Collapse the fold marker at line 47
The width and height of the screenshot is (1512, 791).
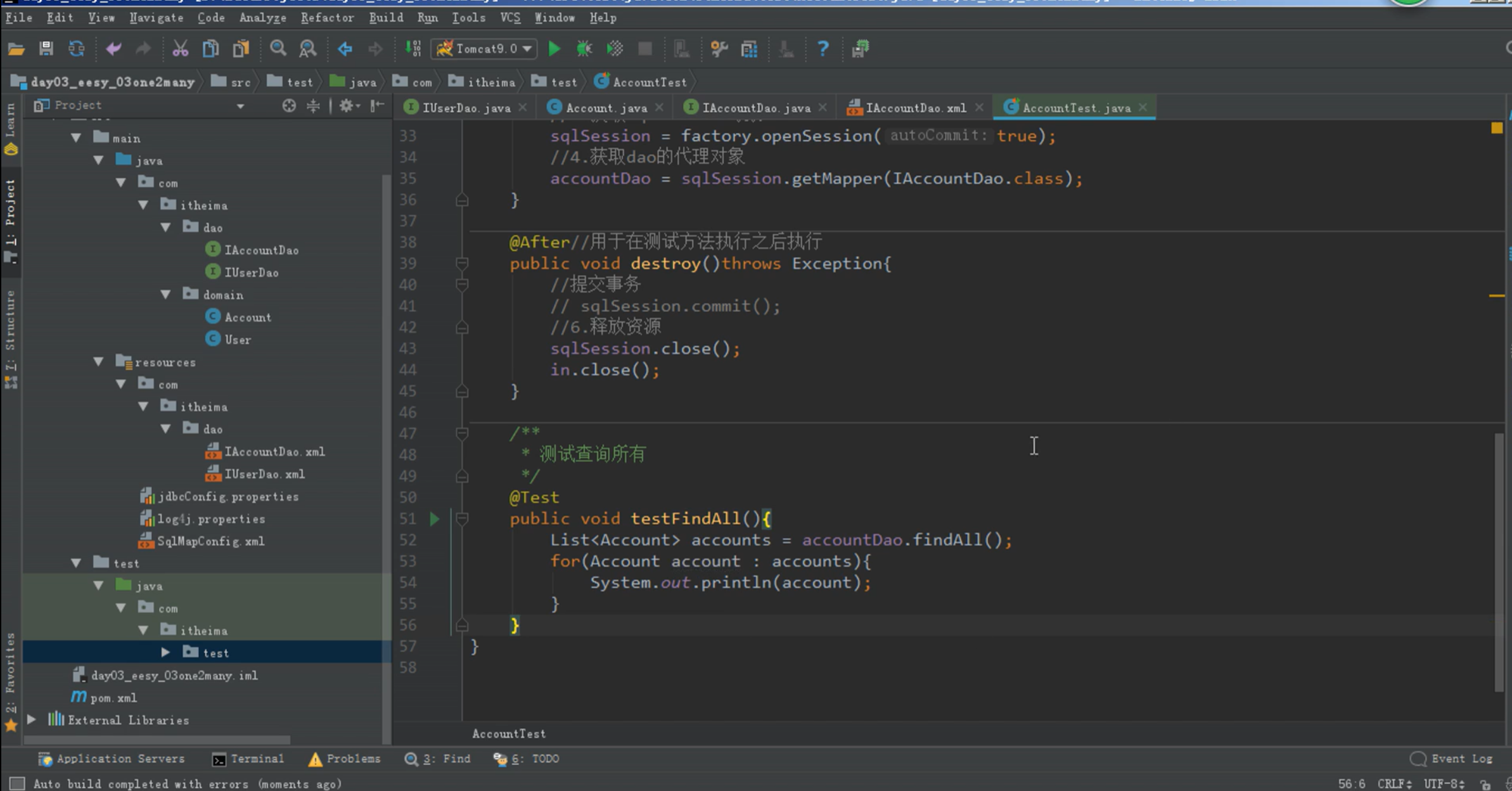(x=462, y=434)
